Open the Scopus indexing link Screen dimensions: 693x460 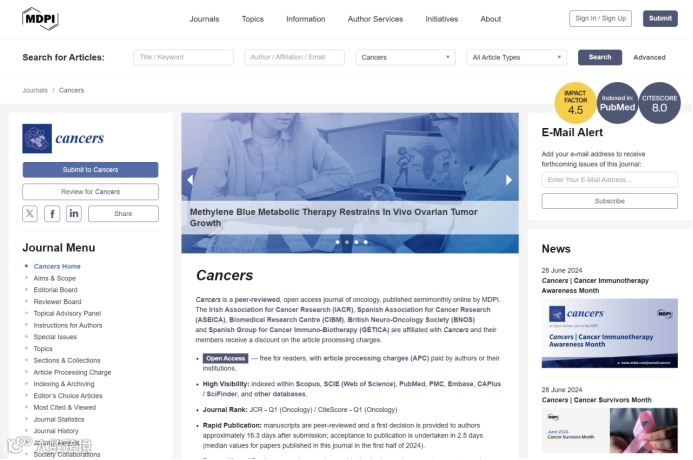coord(308,384)
